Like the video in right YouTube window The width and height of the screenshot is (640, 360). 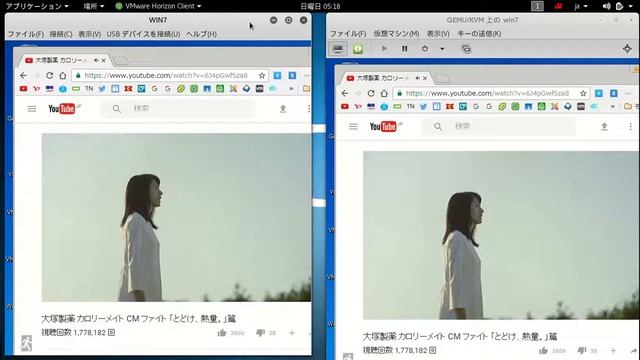[544, 351]
